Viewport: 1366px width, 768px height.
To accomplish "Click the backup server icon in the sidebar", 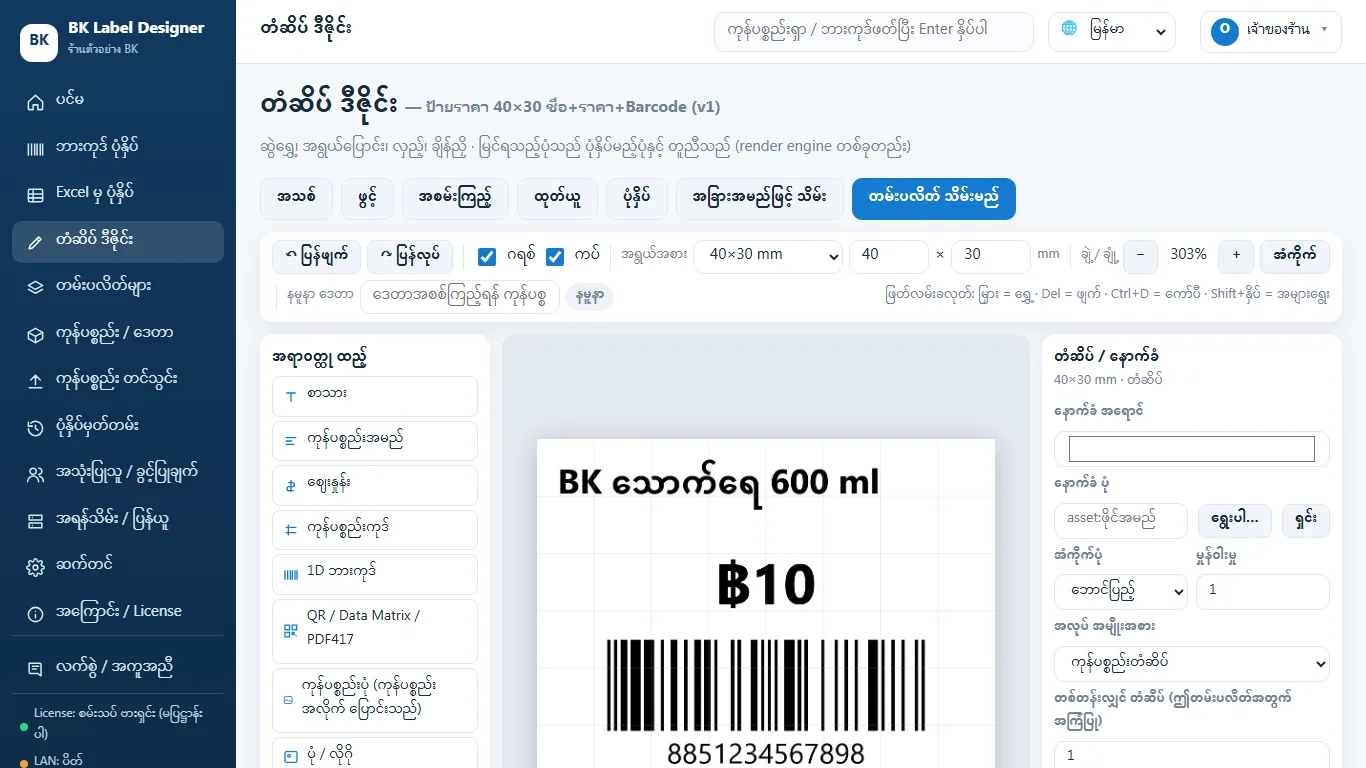I will click(x=36, y=521).
